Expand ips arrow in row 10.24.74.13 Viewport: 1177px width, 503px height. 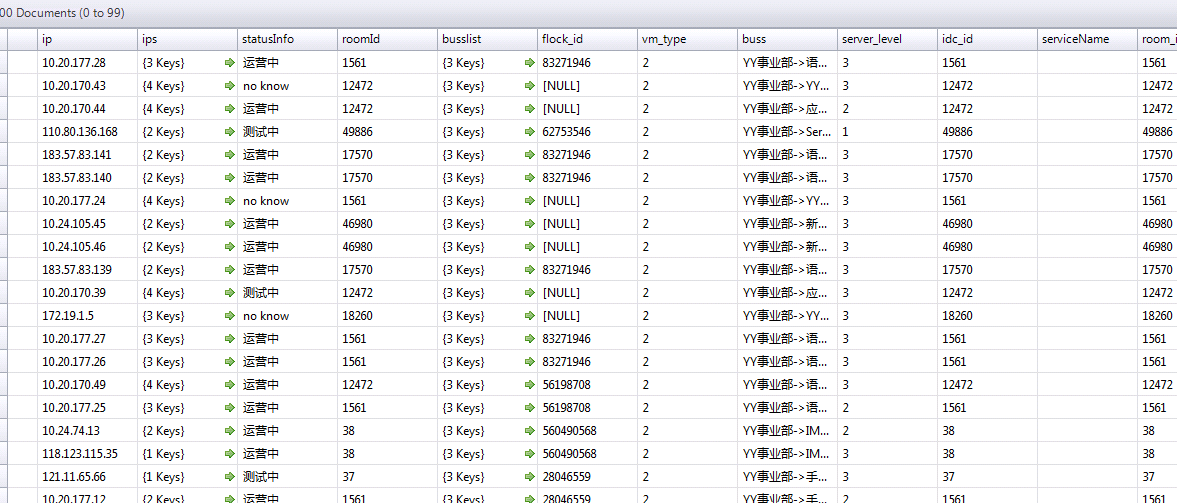230,431
